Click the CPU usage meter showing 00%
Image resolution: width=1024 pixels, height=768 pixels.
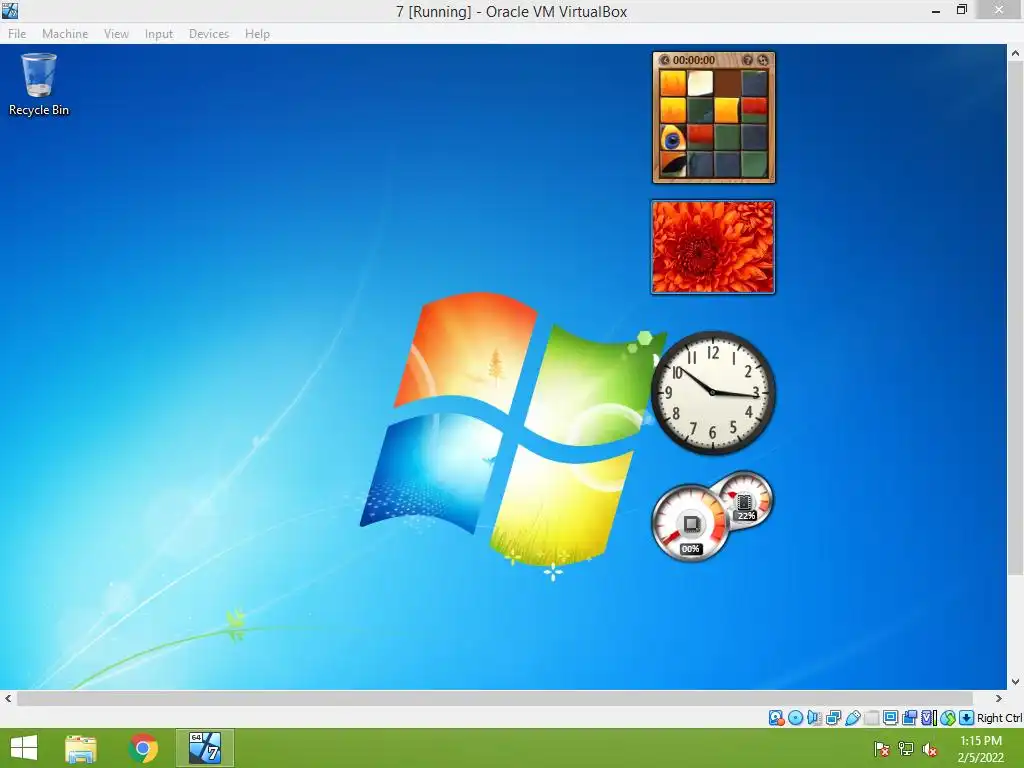tap(691, 522)
